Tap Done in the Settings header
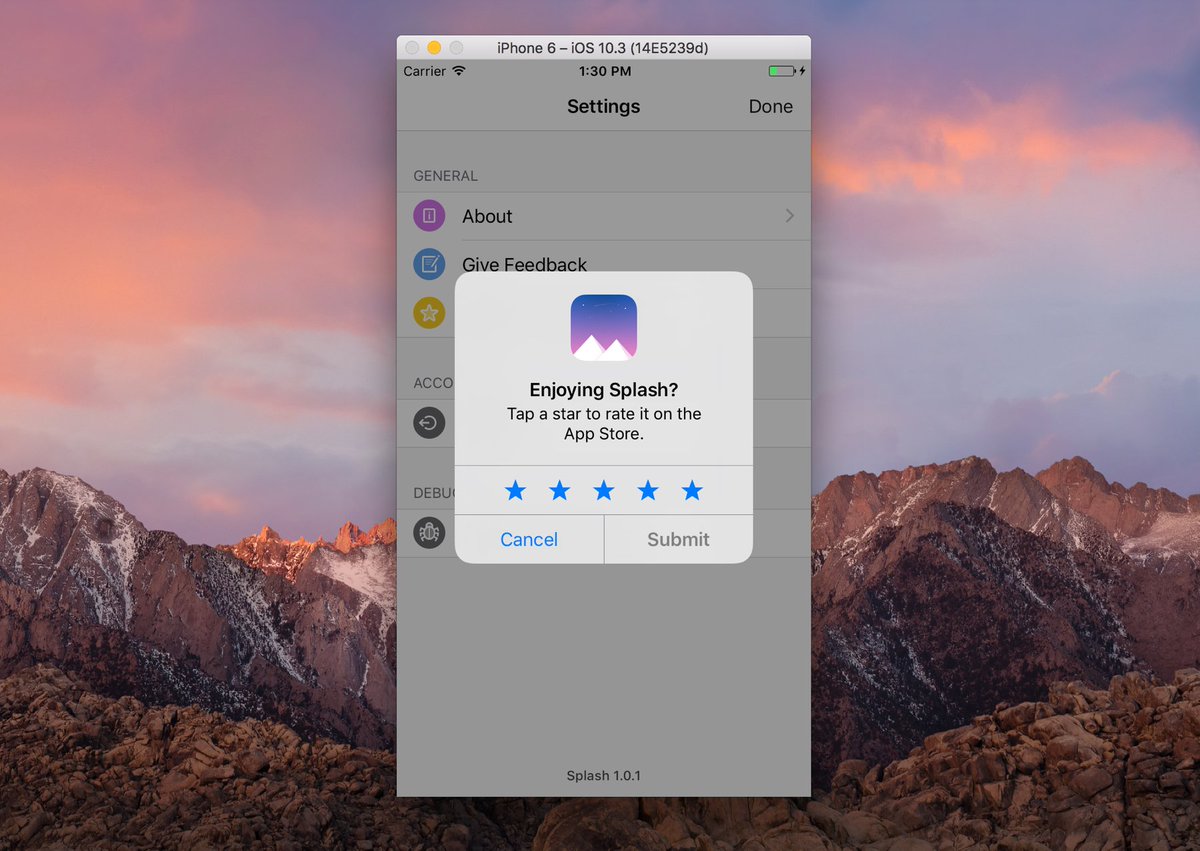 pos(771,106)
